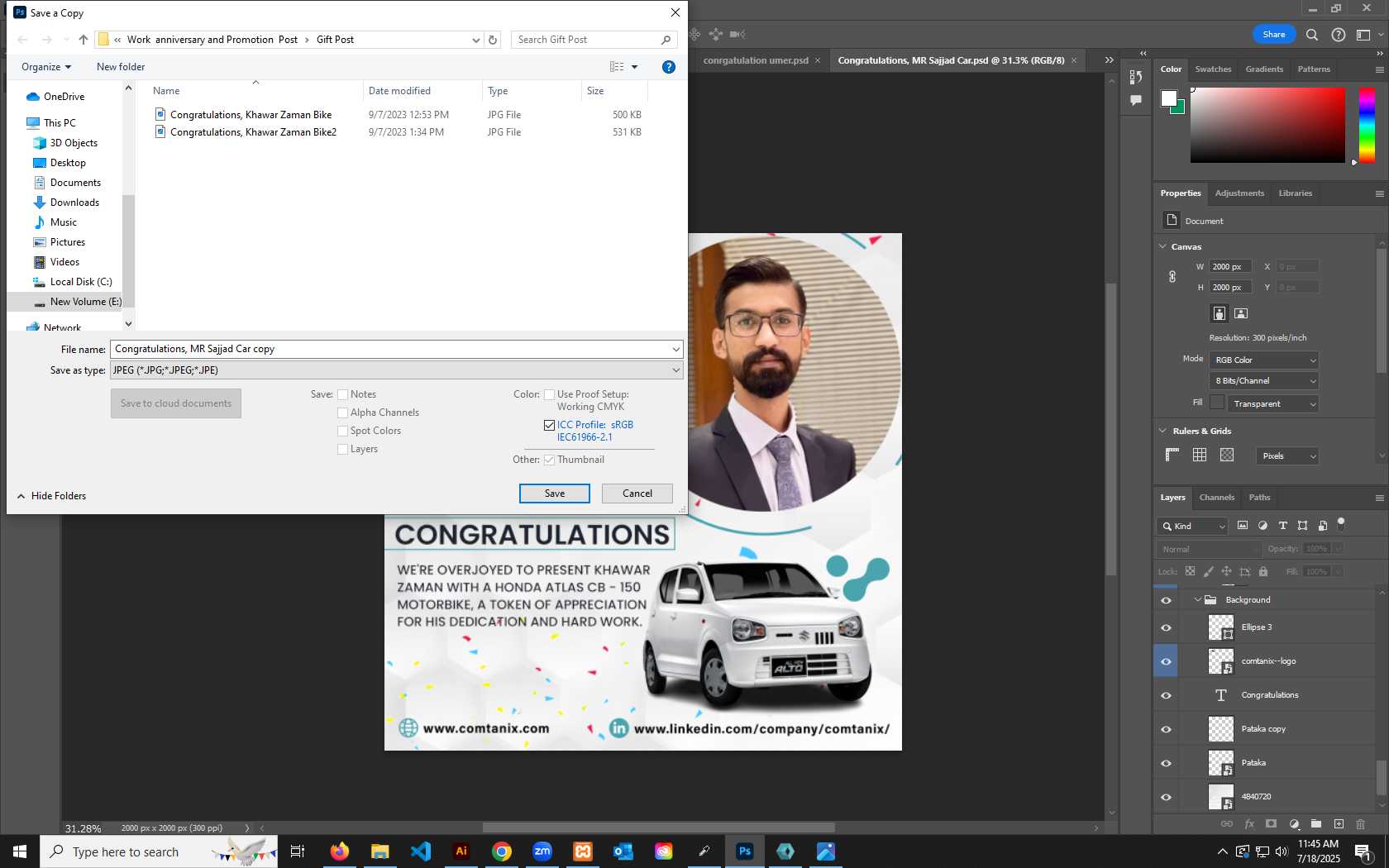Filter layers by smart object type
The width and height of the screenshot is (1389, 868).
click(x=1323, y=526)
